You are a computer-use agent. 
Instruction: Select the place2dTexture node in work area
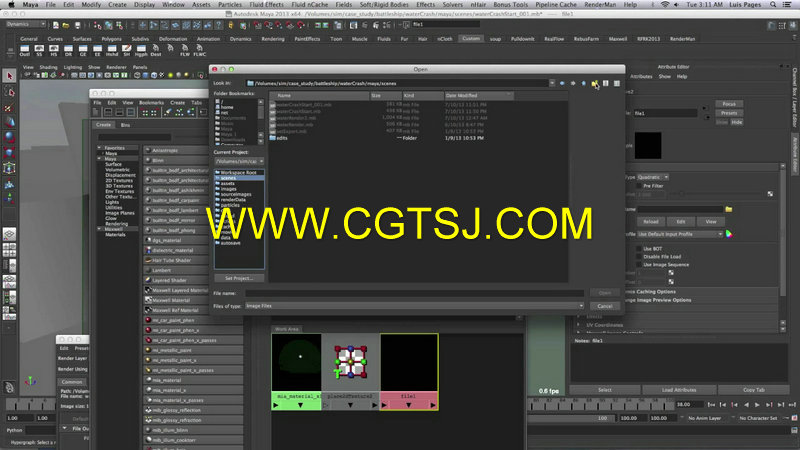click(351, 371)
